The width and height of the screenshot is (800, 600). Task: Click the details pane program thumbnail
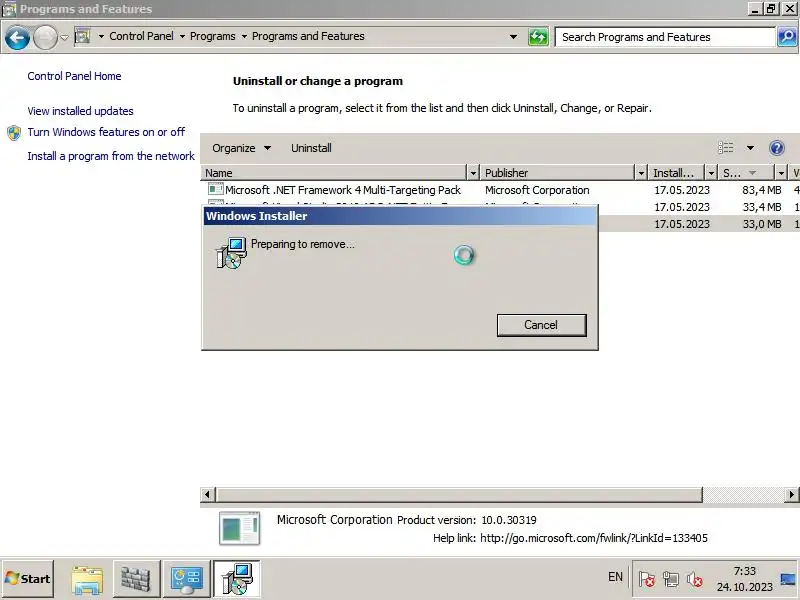[x=239, y=529]
